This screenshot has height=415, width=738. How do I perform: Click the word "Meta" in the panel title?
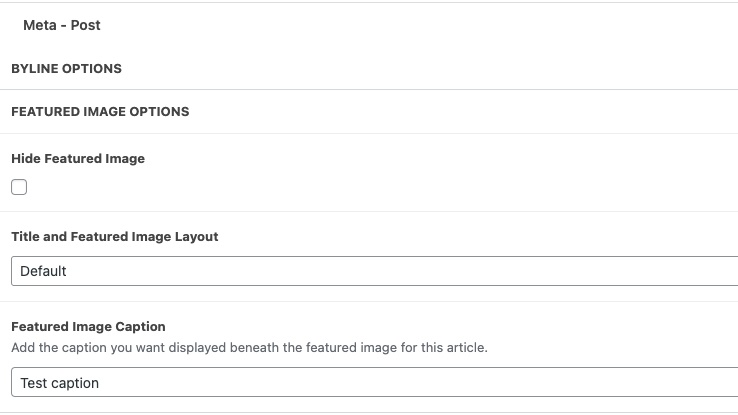click(x=40, y=25)
